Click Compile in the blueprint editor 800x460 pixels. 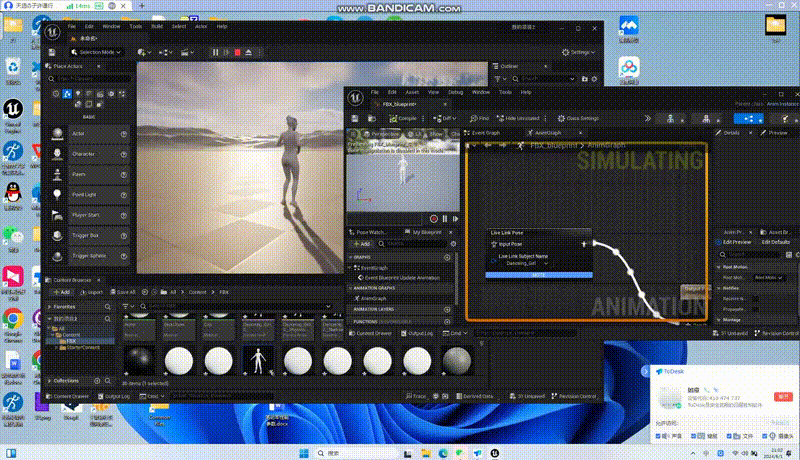click(x=403, y=118)
